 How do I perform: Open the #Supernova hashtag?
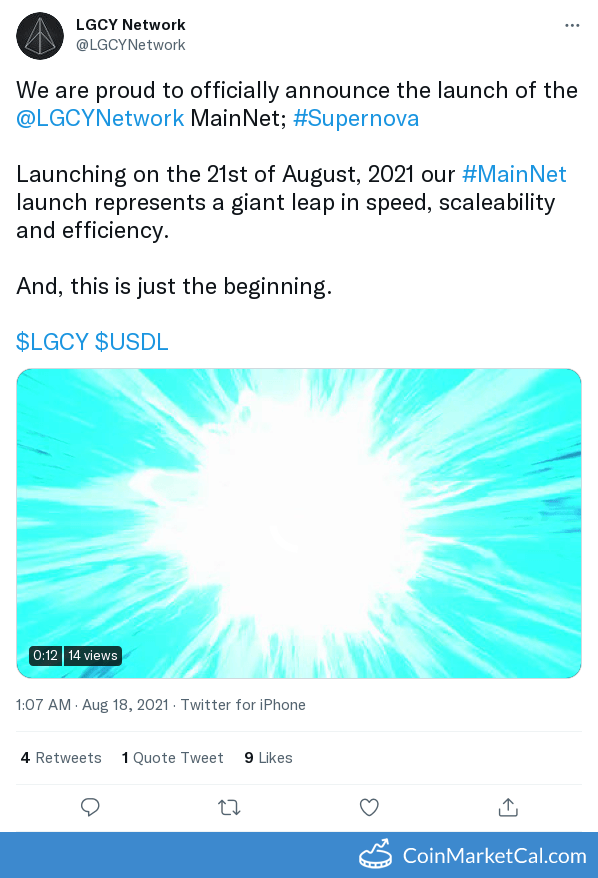[x=356, y=118]
